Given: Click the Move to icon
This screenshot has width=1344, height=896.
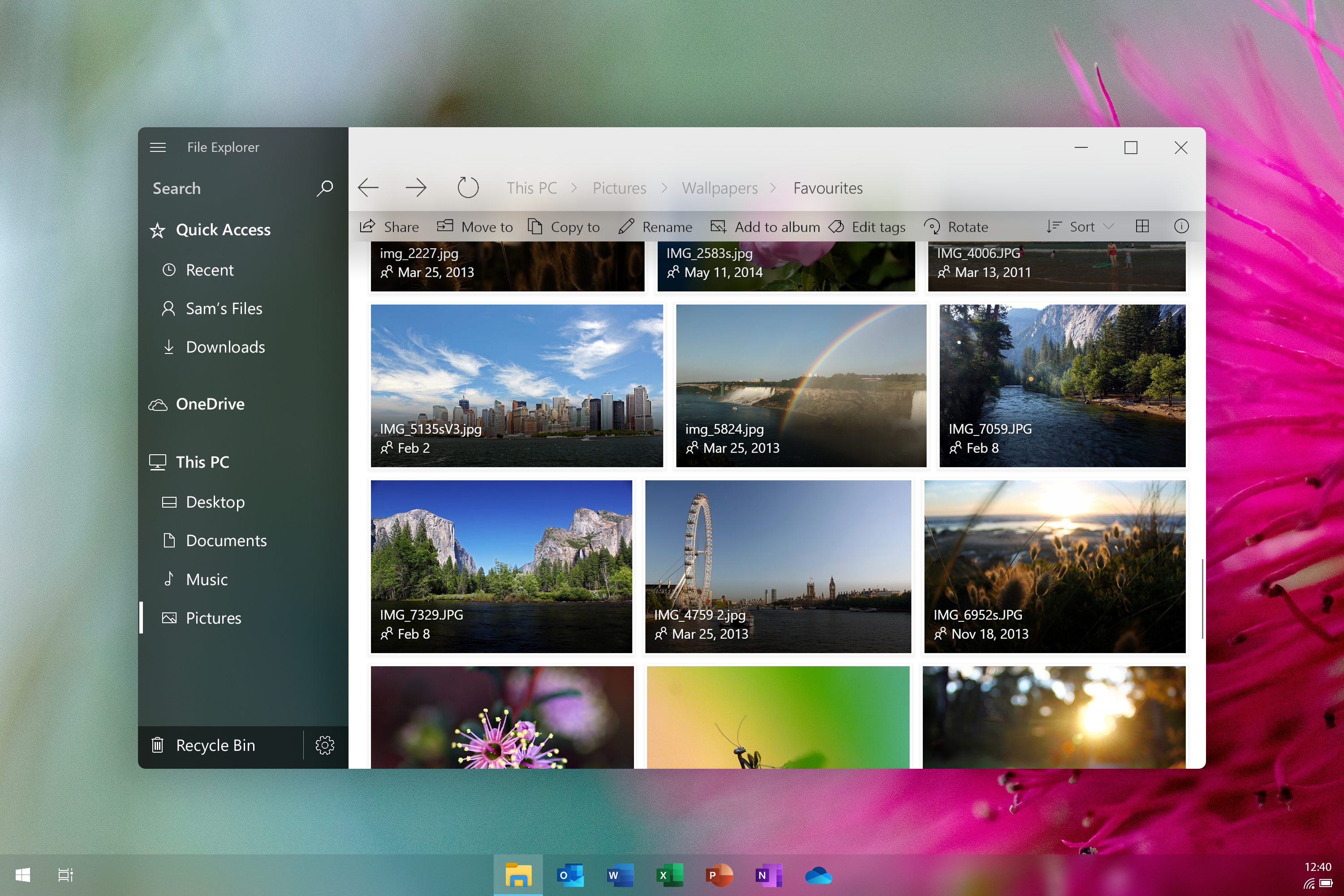Looking at the screenshot, I should coord(444,226).
